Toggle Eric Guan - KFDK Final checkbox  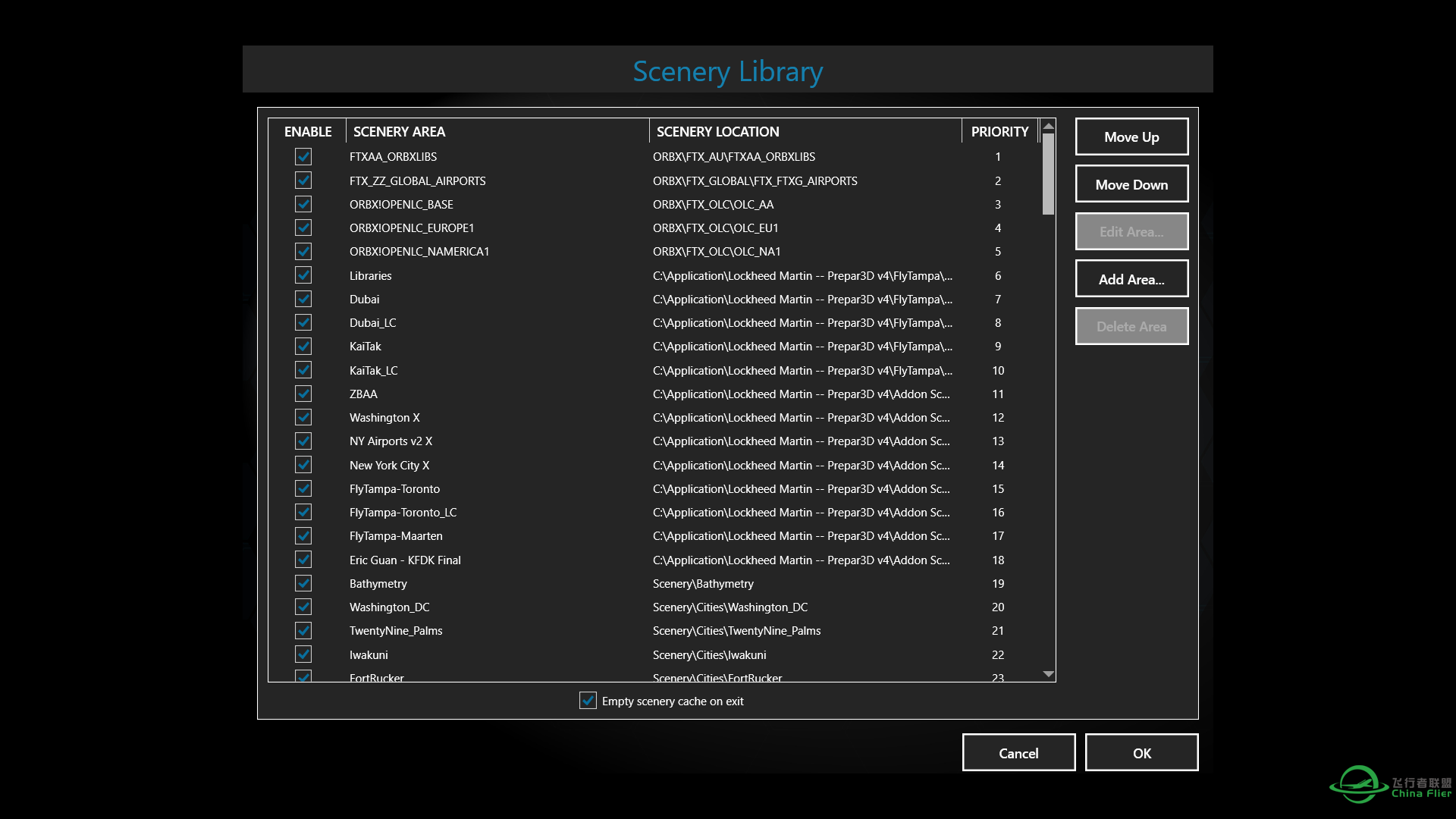tap(303, 560)
